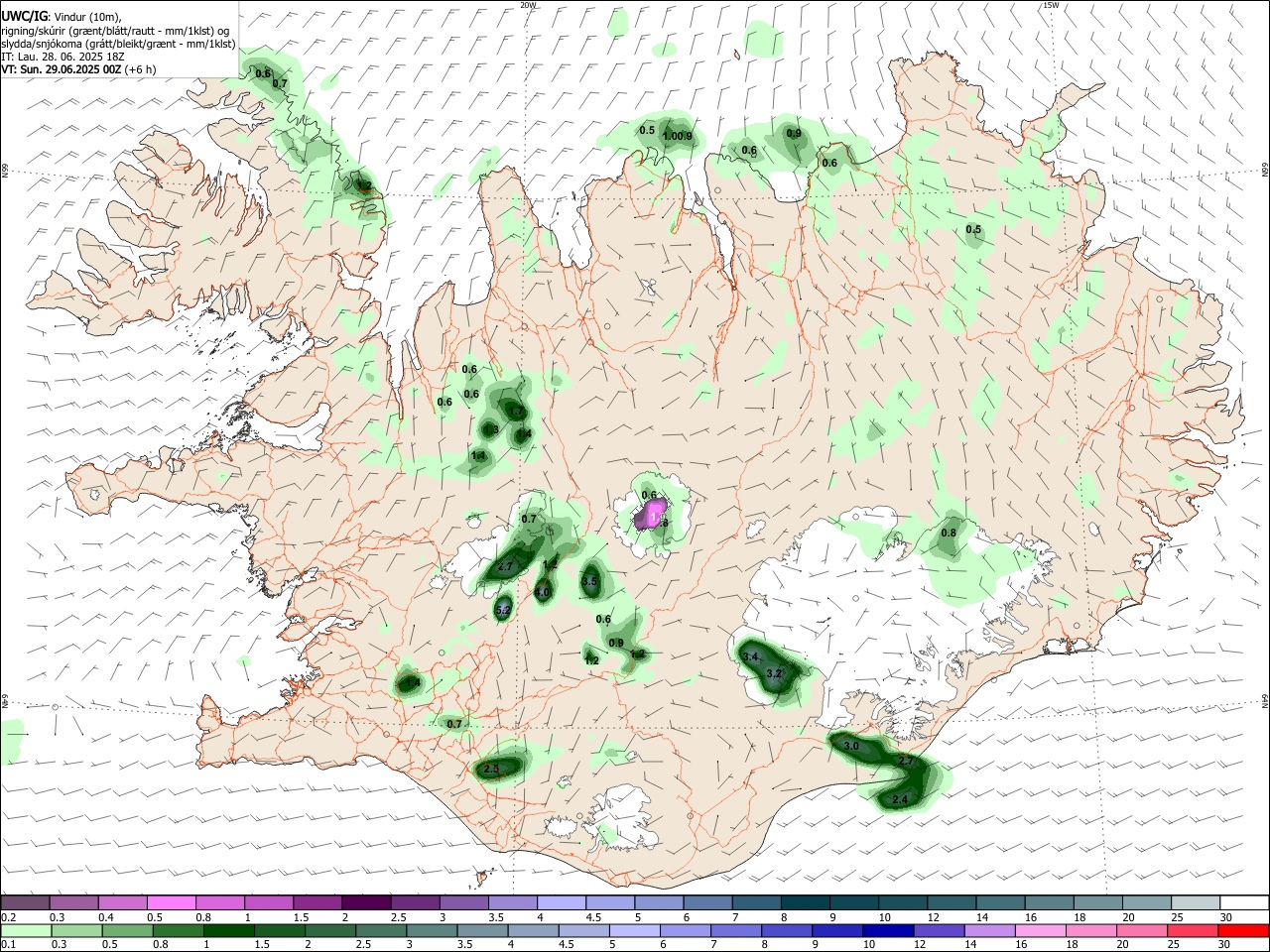Click the 2.5 rain value on the map
Screen dimensions: 1270x952
click(491, 770)
